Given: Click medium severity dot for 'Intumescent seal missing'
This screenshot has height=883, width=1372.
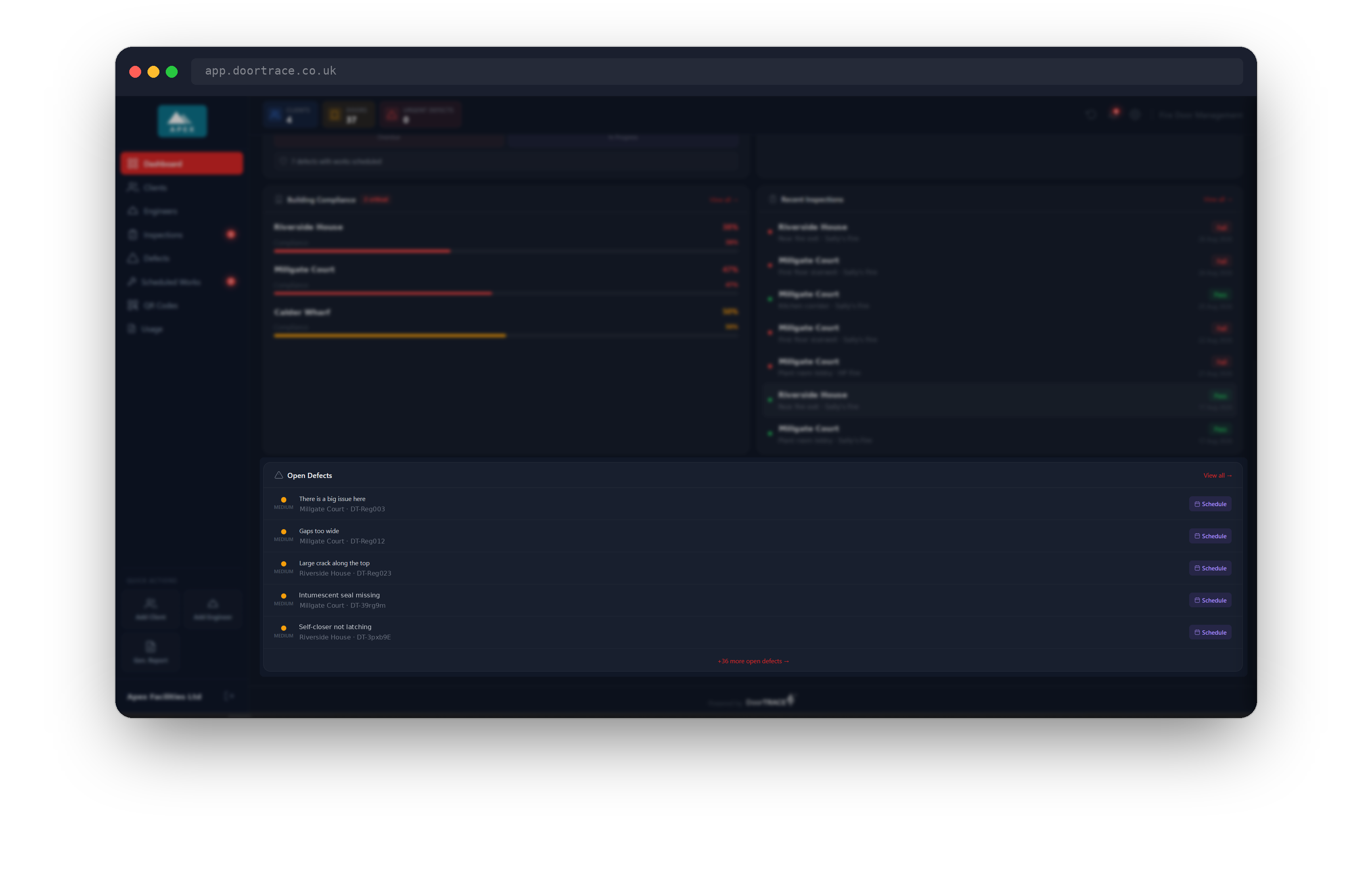Looking at the screenshot, I should [x=284, y=596].
